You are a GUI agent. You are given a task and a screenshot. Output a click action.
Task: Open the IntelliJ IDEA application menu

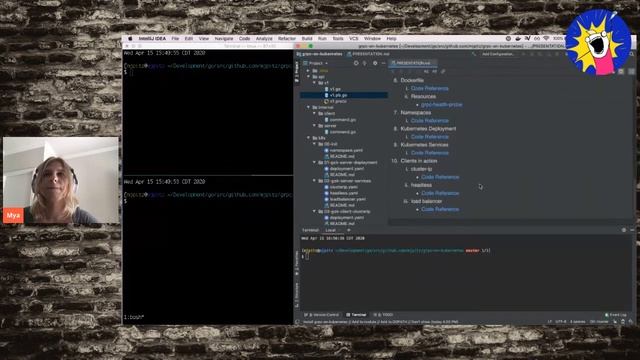pyautogui.click(x=152, y=38)
